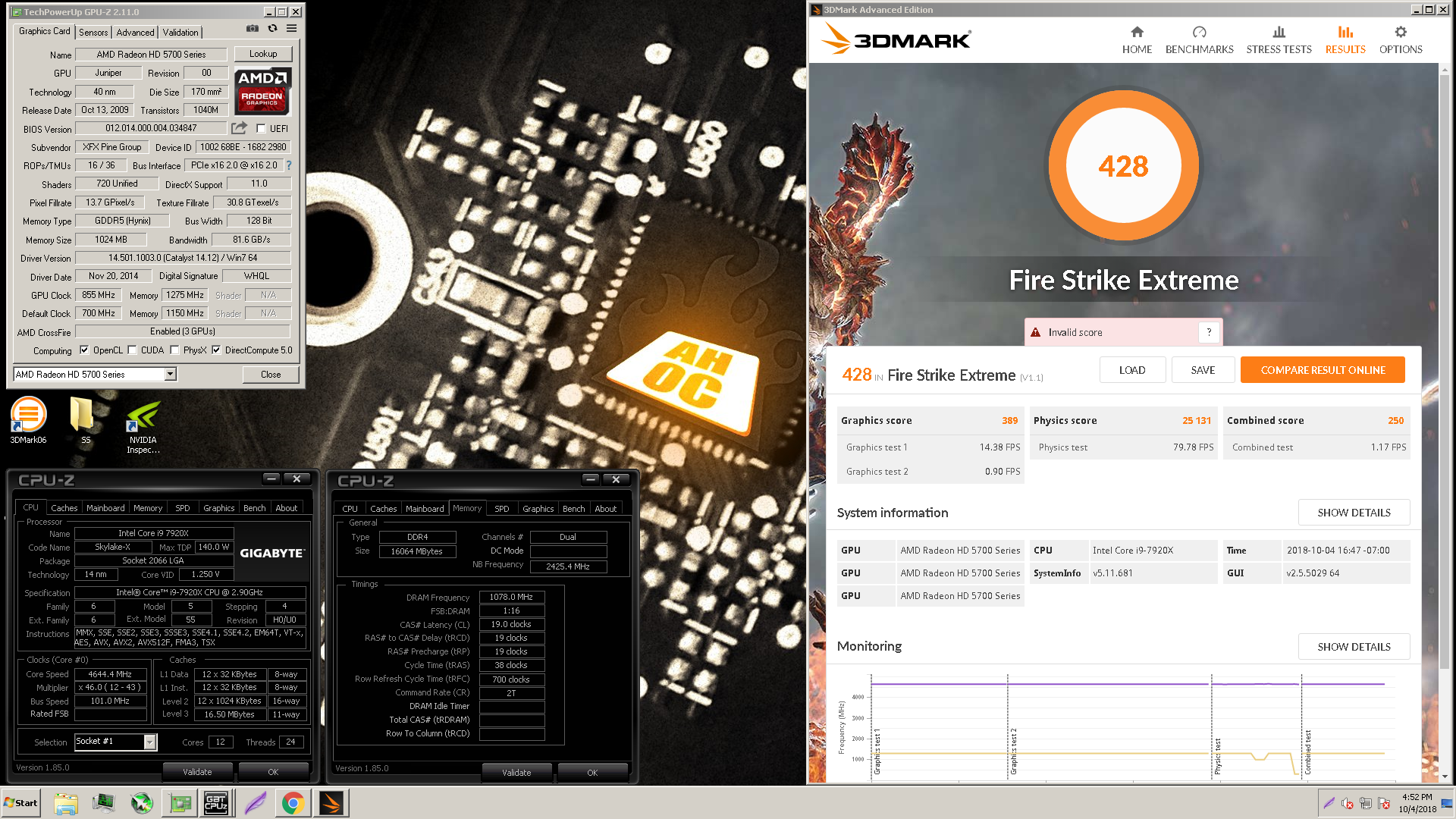Switch to GPU-Z Sensors tab
This screenshot has height=819, width=1456.
pos(93,33)
